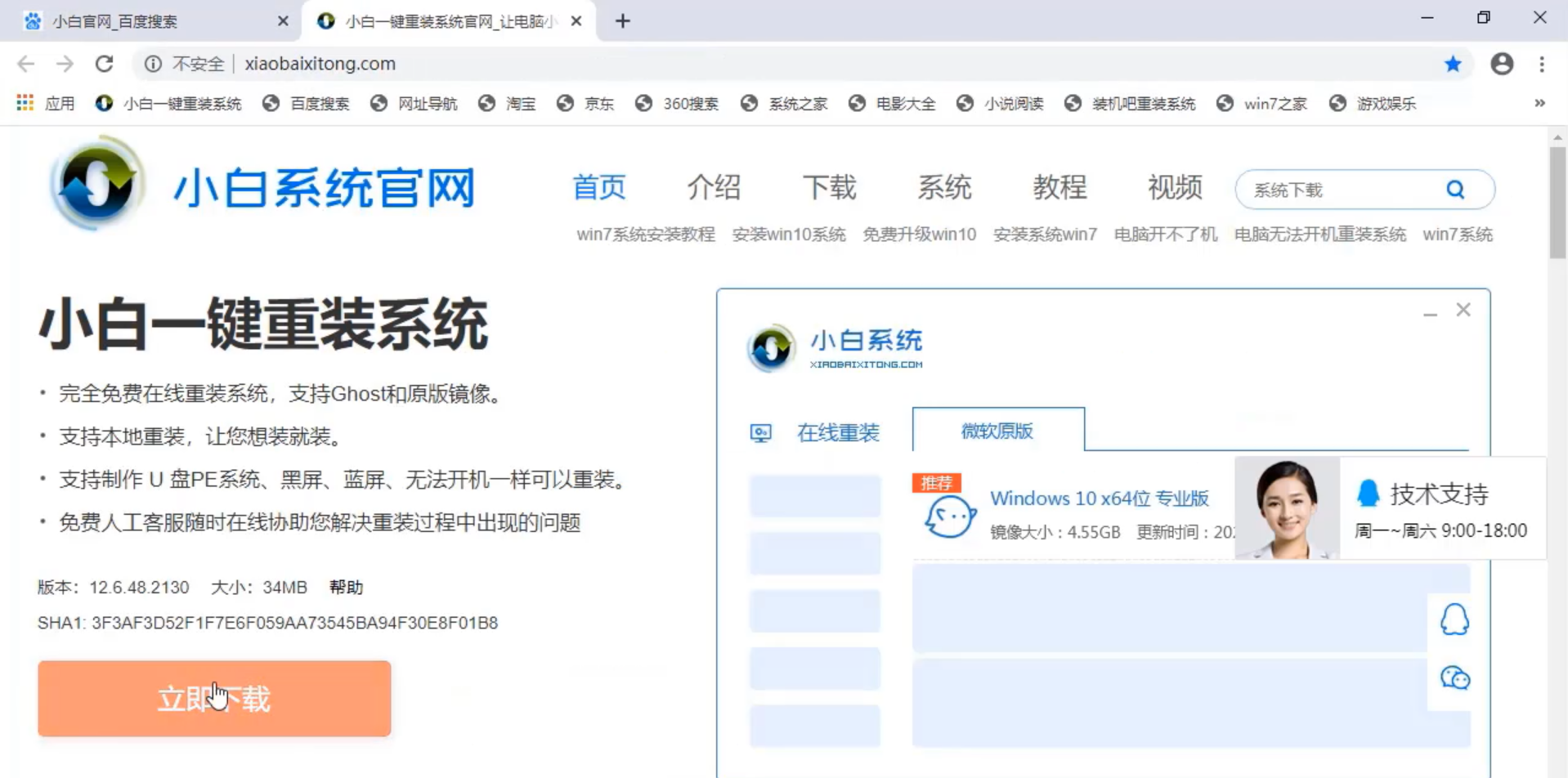Open the 小白一键重装系统 bookmark
This screenshot has height=778, width=1568.
click(x=168, y=103)
